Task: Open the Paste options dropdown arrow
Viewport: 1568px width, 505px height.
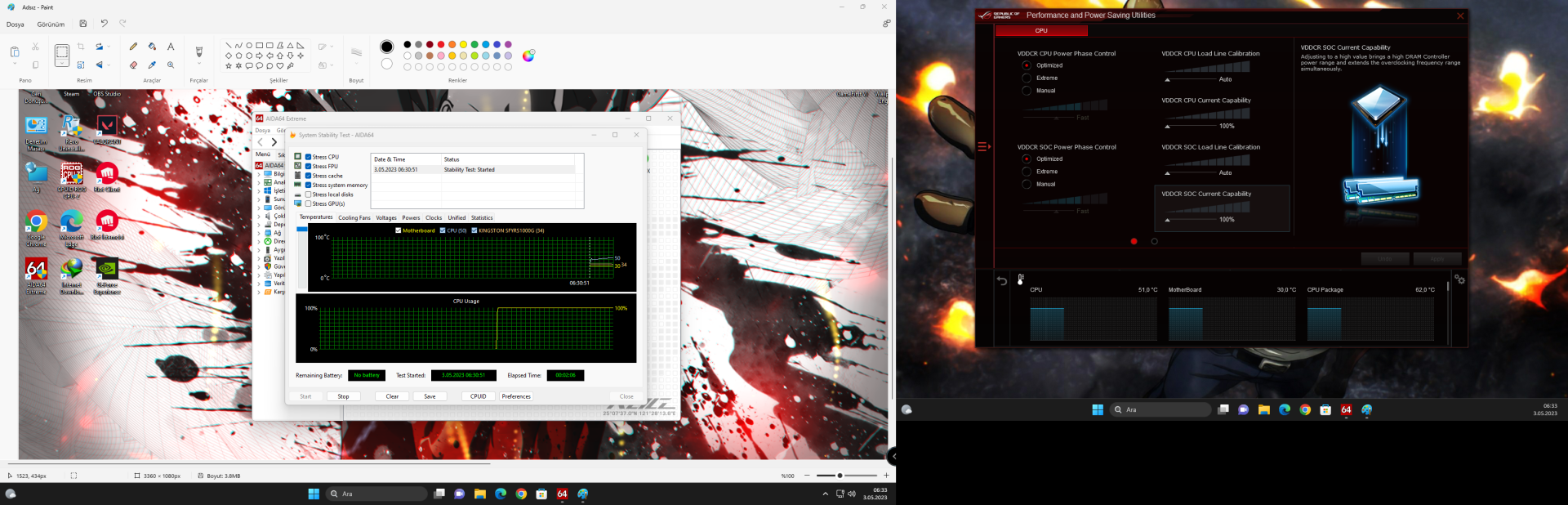Action: tap(15, 65)
